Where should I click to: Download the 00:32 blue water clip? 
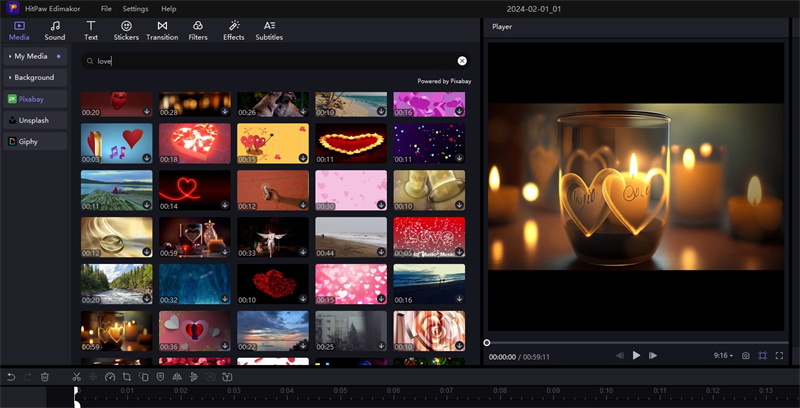click(x=225, y=299)
